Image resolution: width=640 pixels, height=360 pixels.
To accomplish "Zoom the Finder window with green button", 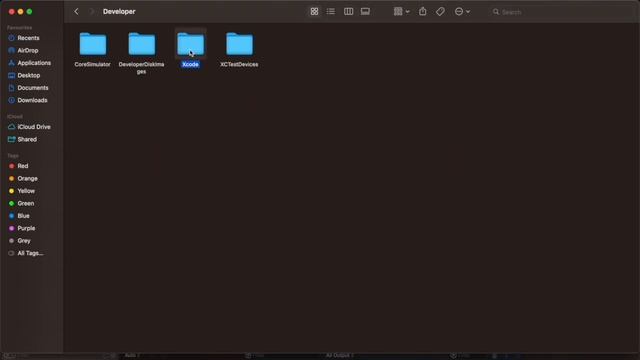I will [x=29, y=12].
